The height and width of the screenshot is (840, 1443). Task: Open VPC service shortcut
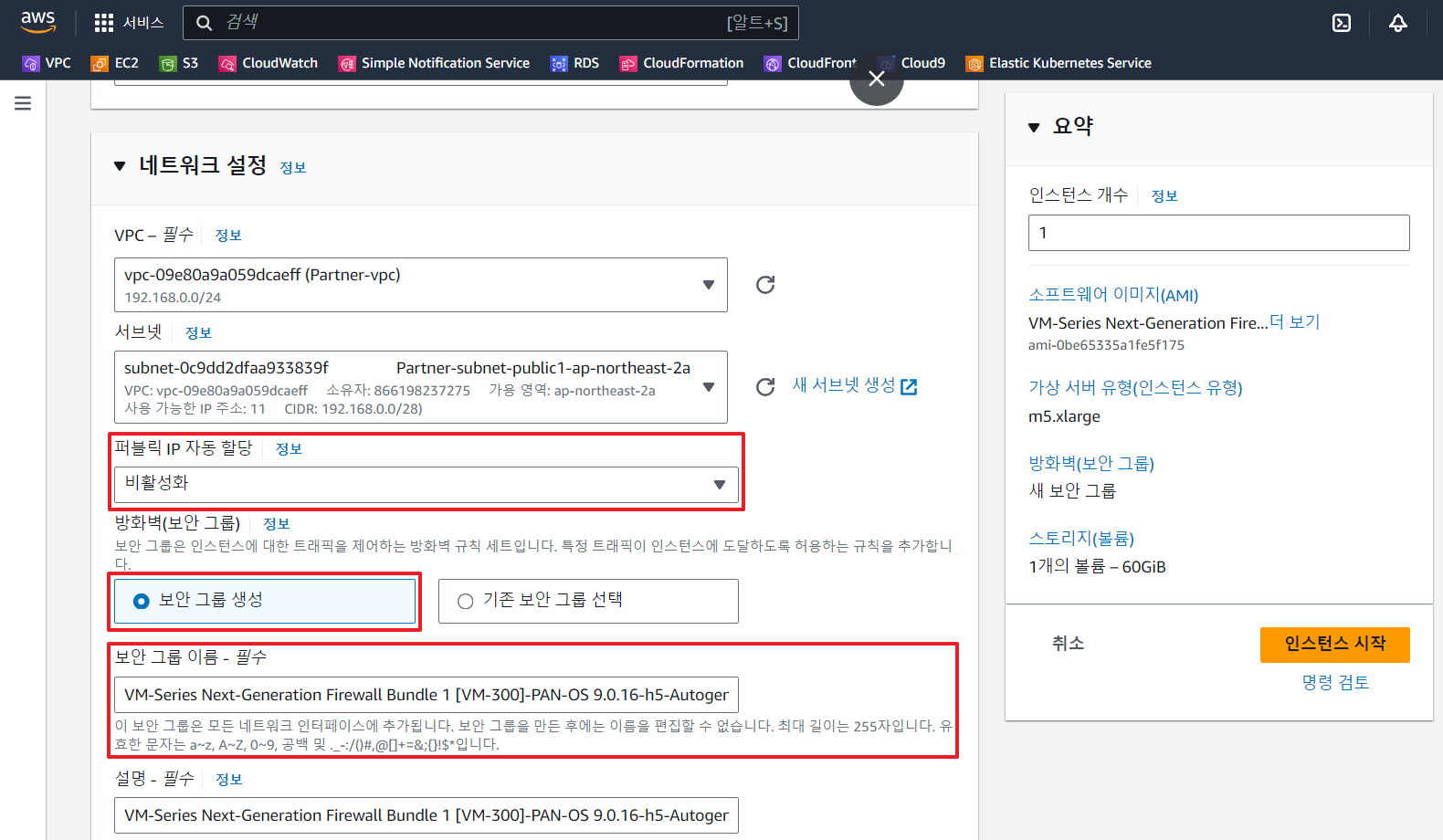(x=47, y=63)
